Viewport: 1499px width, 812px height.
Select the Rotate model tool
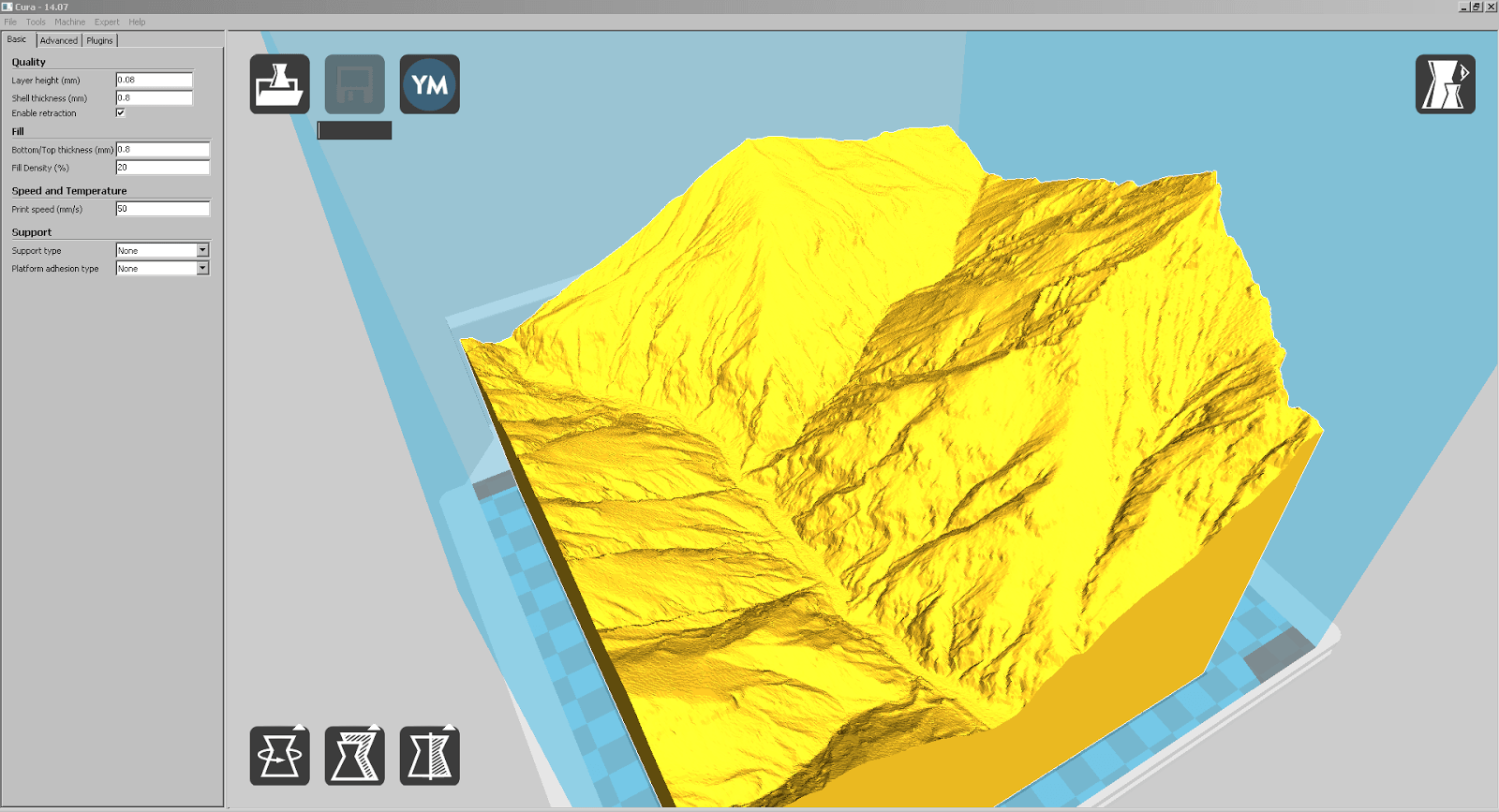279,756
